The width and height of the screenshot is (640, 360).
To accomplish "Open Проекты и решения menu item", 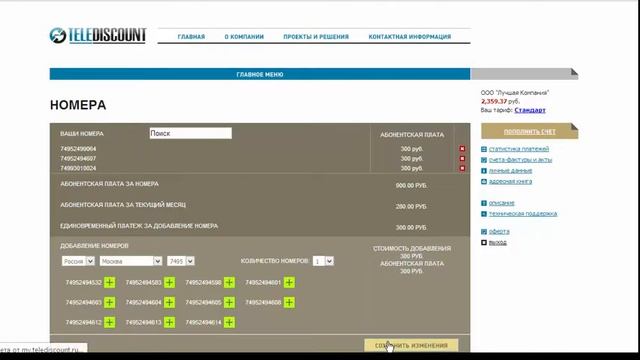I will coord(316,37).
